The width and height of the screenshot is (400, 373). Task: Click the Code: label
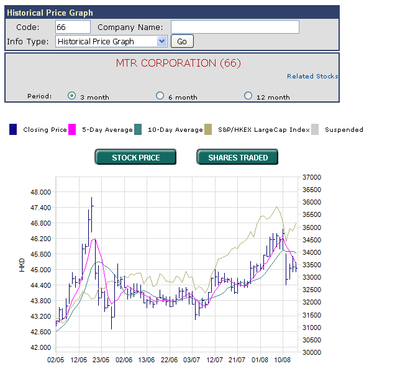[x=28, y=27]
